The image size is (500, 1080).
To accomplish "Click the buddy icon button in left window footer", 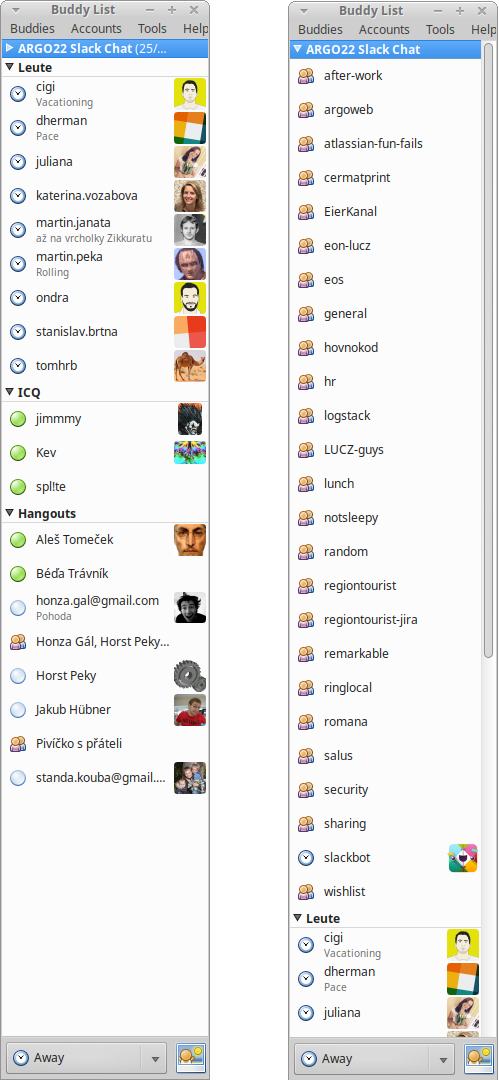I will click(x=190, y=1057).
